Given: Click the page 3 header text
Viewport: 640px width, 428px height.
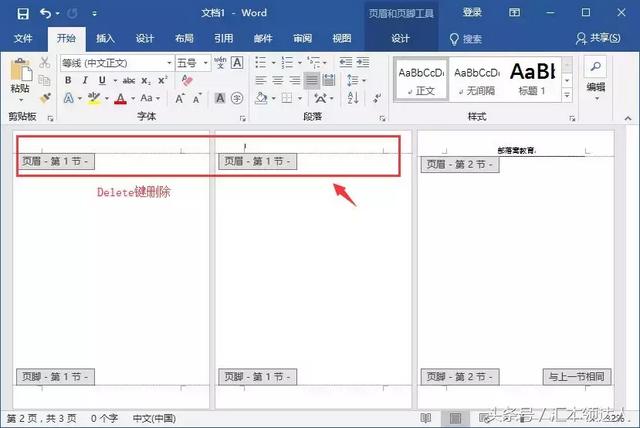Looking at the screenshot, I should [516, 151].
